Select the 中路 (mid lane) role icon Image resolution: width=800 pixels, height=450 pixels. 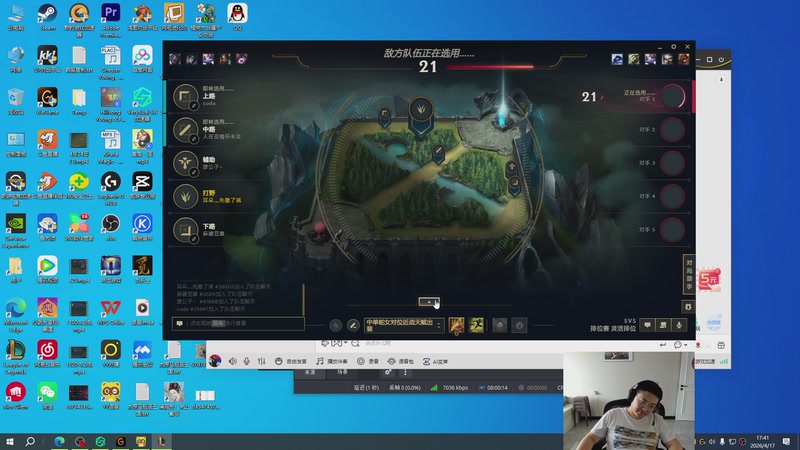click(x=185, y=130)
